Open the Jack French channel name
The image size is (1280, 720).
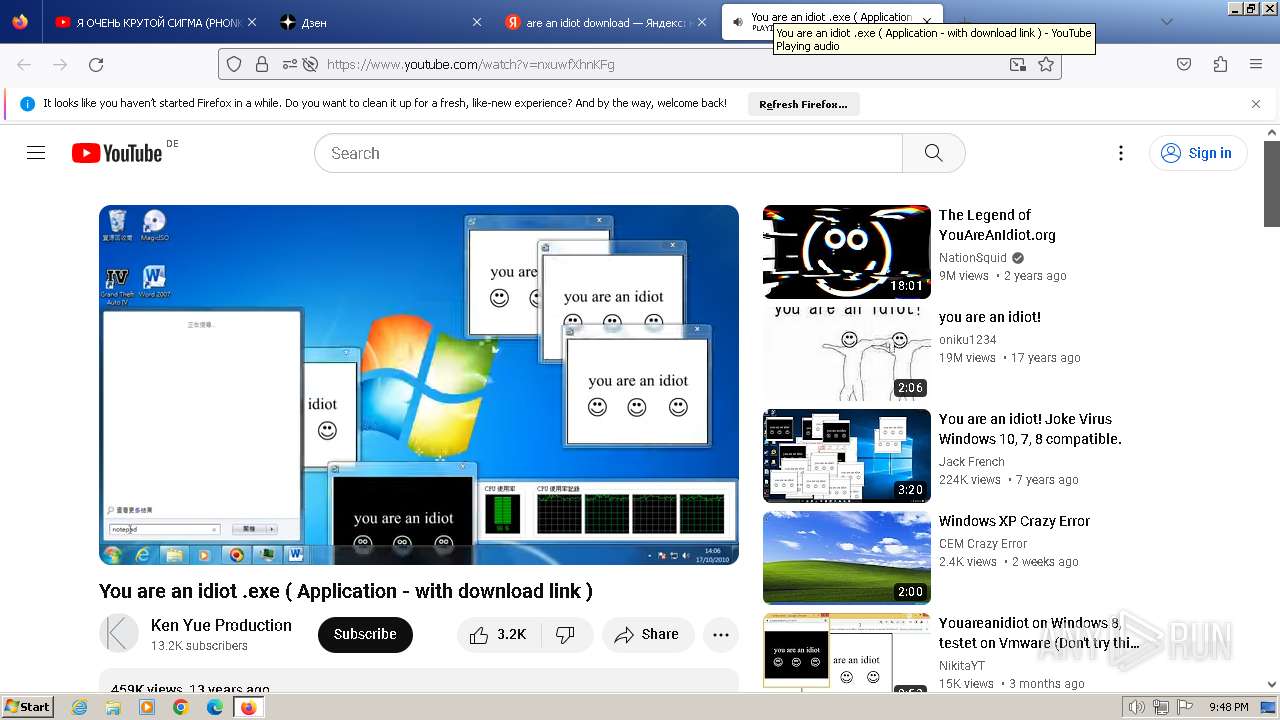971,462
